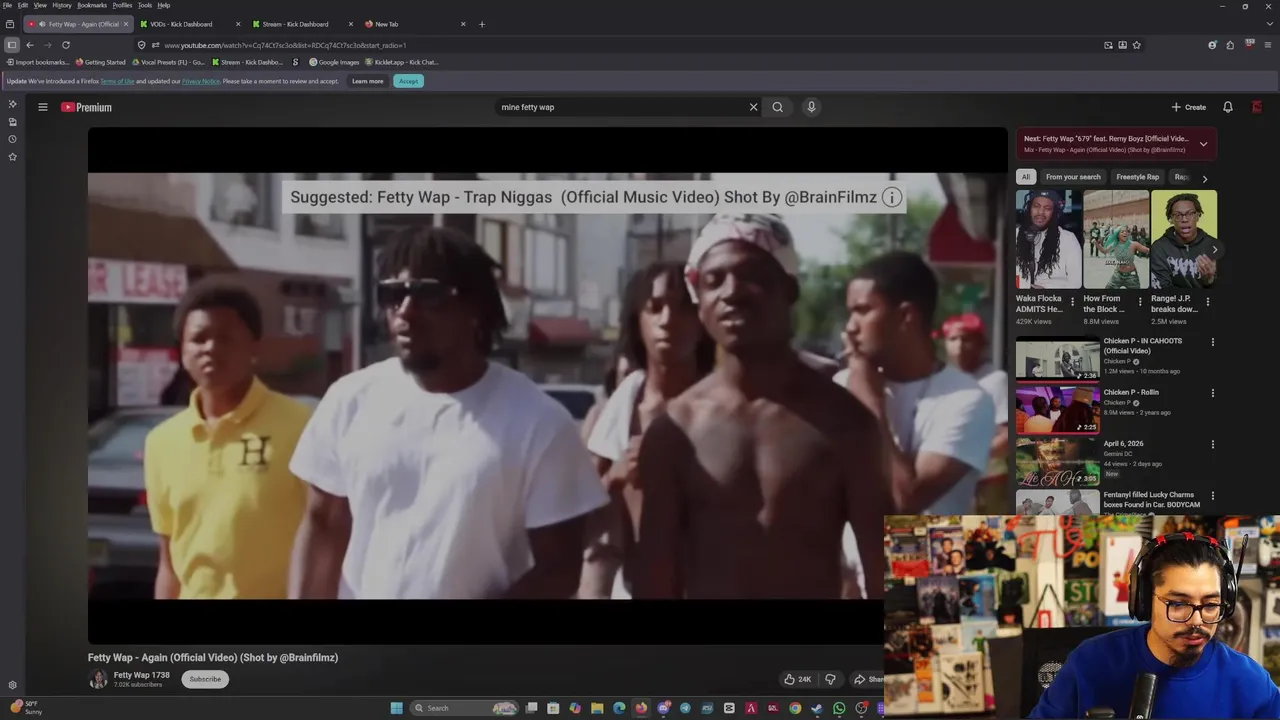The image size is (1280, 720).
Task: Open the site security shield icon
Action: click(142, 45)
